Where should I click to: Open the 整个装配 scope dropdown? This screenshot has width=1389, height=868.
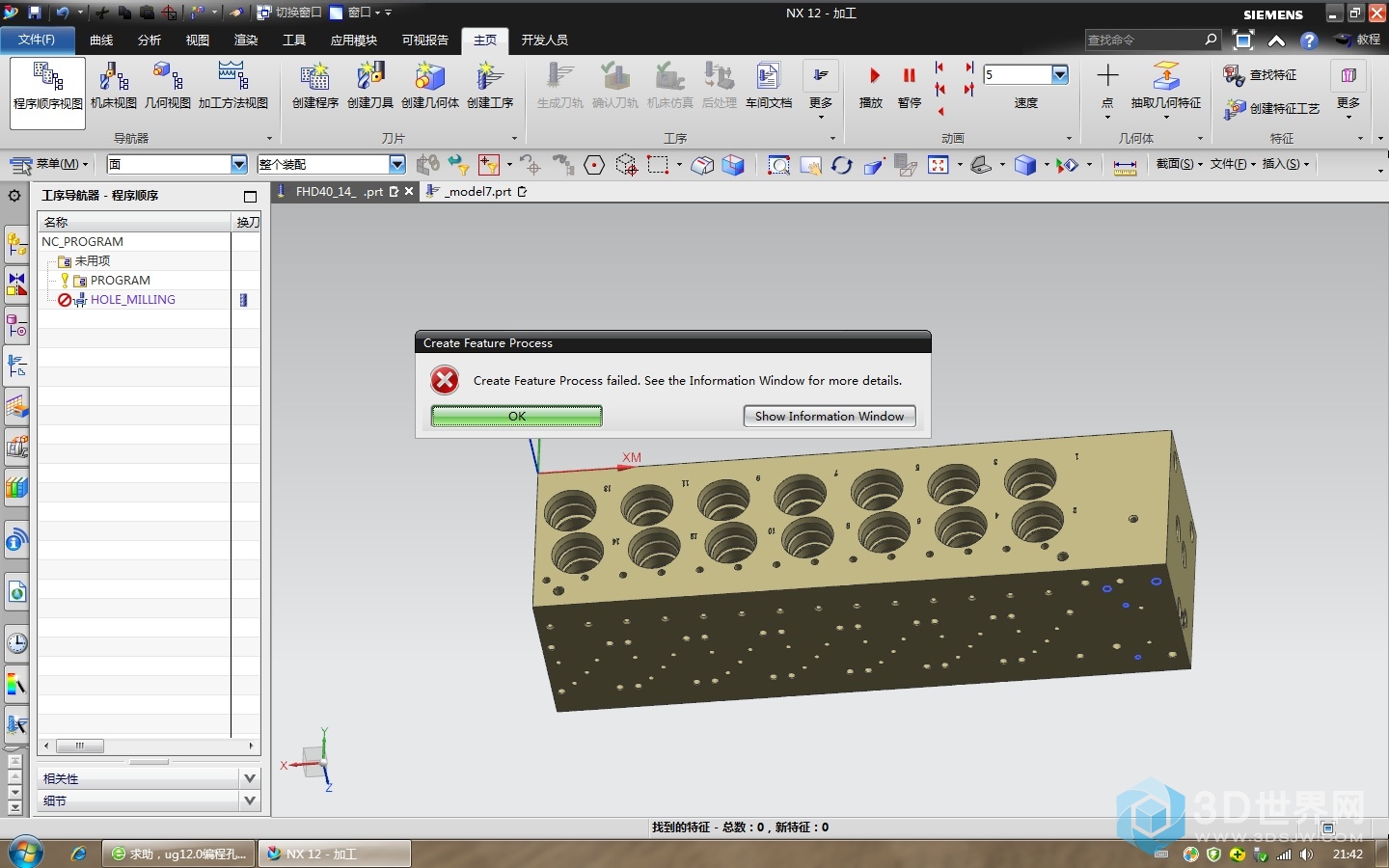click(397, 165)
